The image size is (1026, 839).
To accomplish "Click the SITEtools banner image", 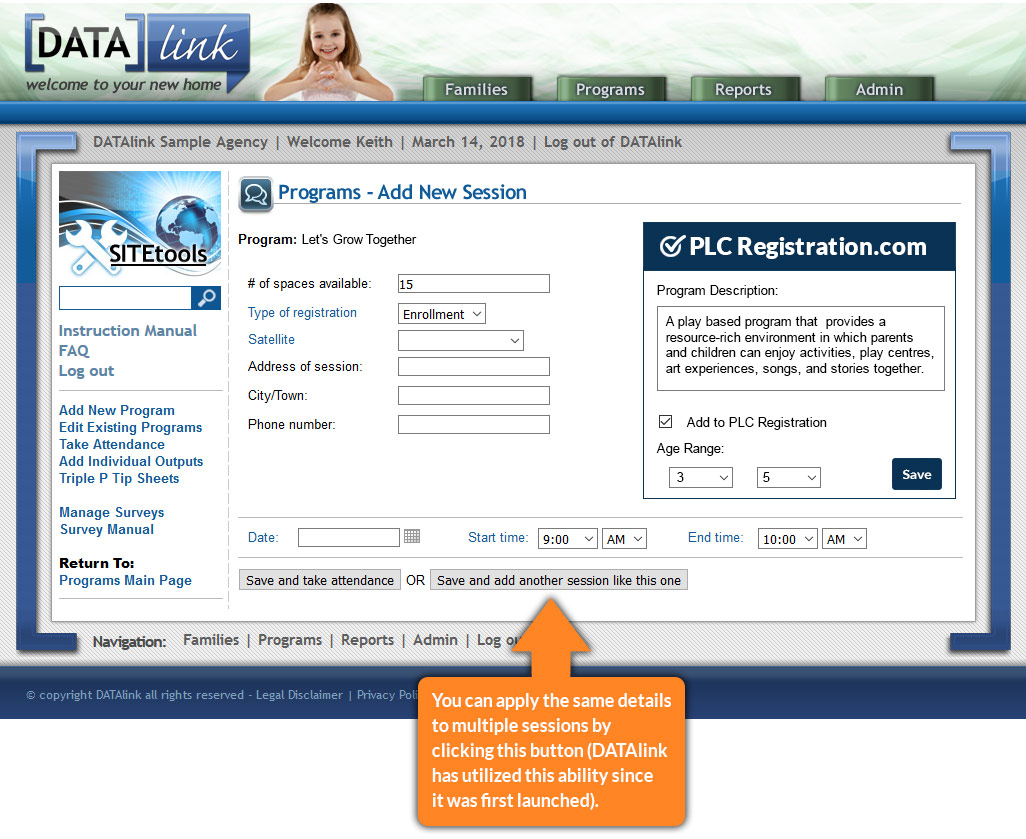I will tap(140, 224).
